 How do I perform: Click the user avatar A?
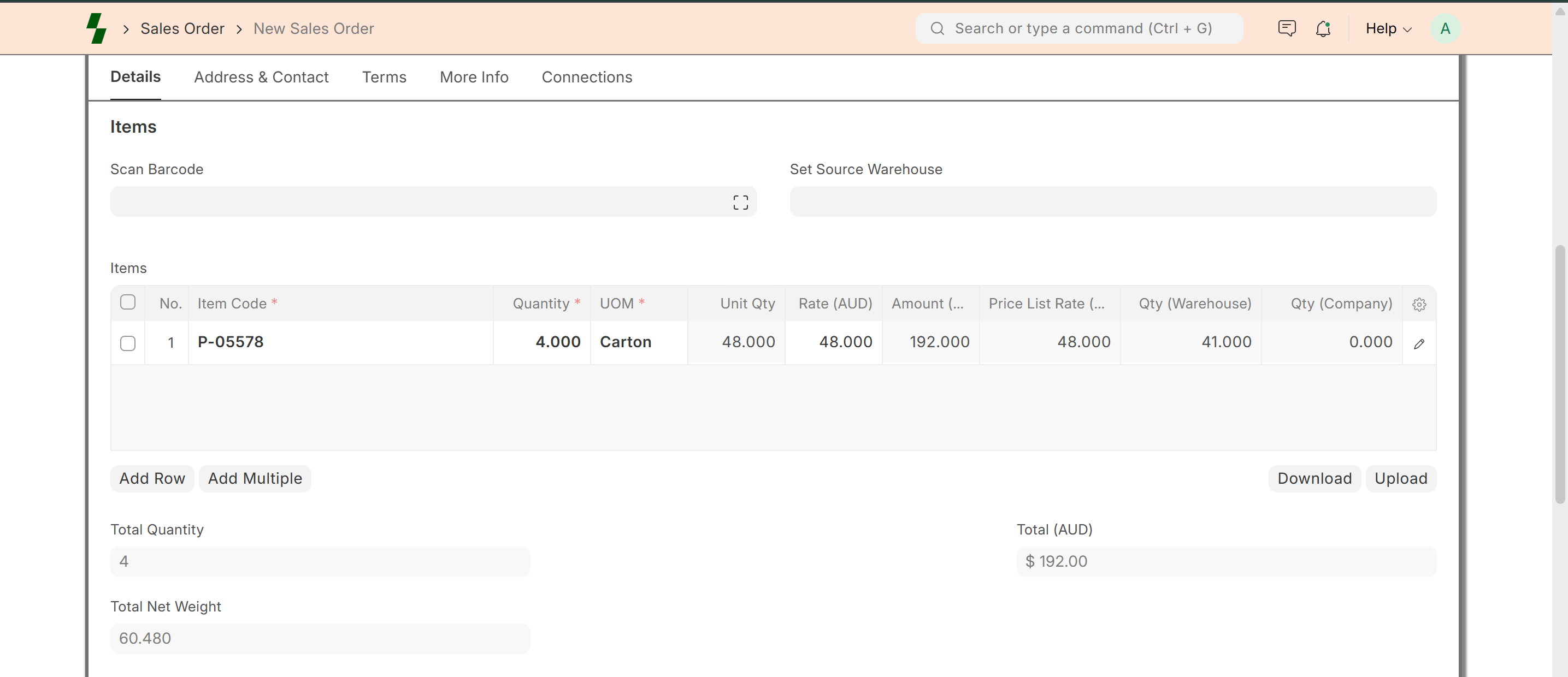coord(1445,28)
